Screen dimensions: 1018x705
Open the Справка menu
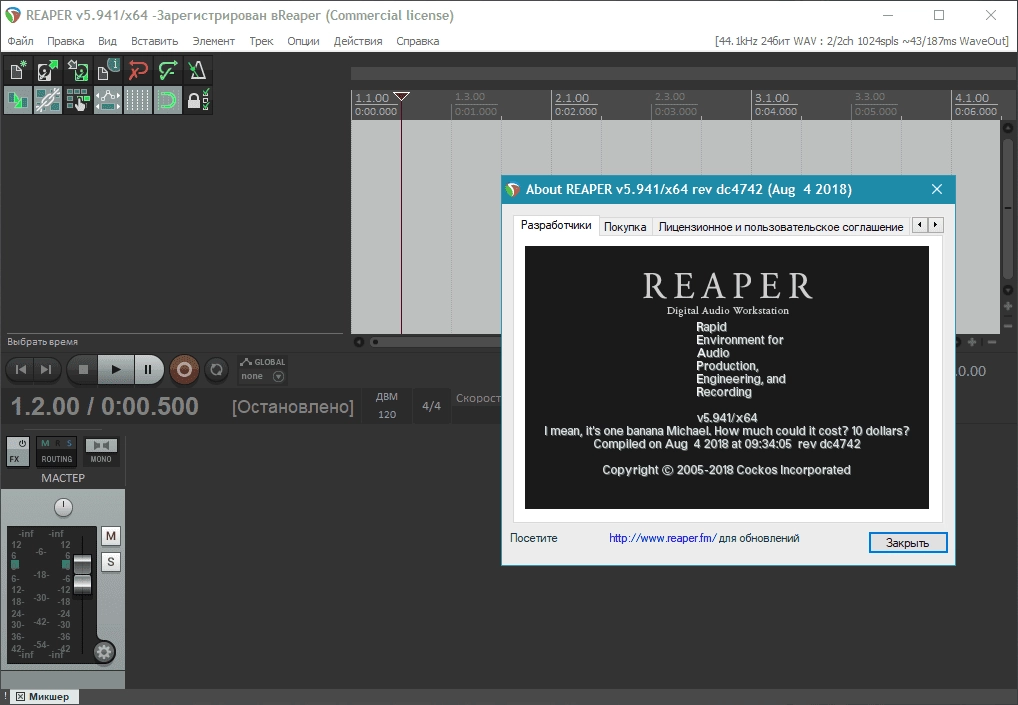pyautogui.click(x=417, y=41)
